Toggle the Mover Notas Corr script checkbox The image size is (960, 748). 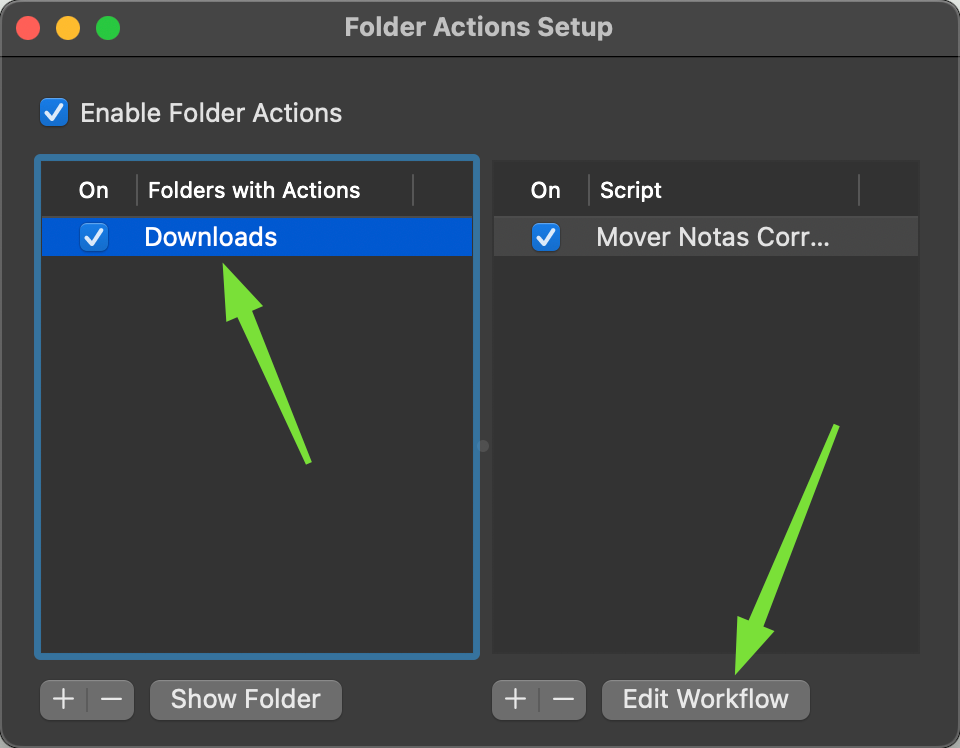tap(546, 237)
